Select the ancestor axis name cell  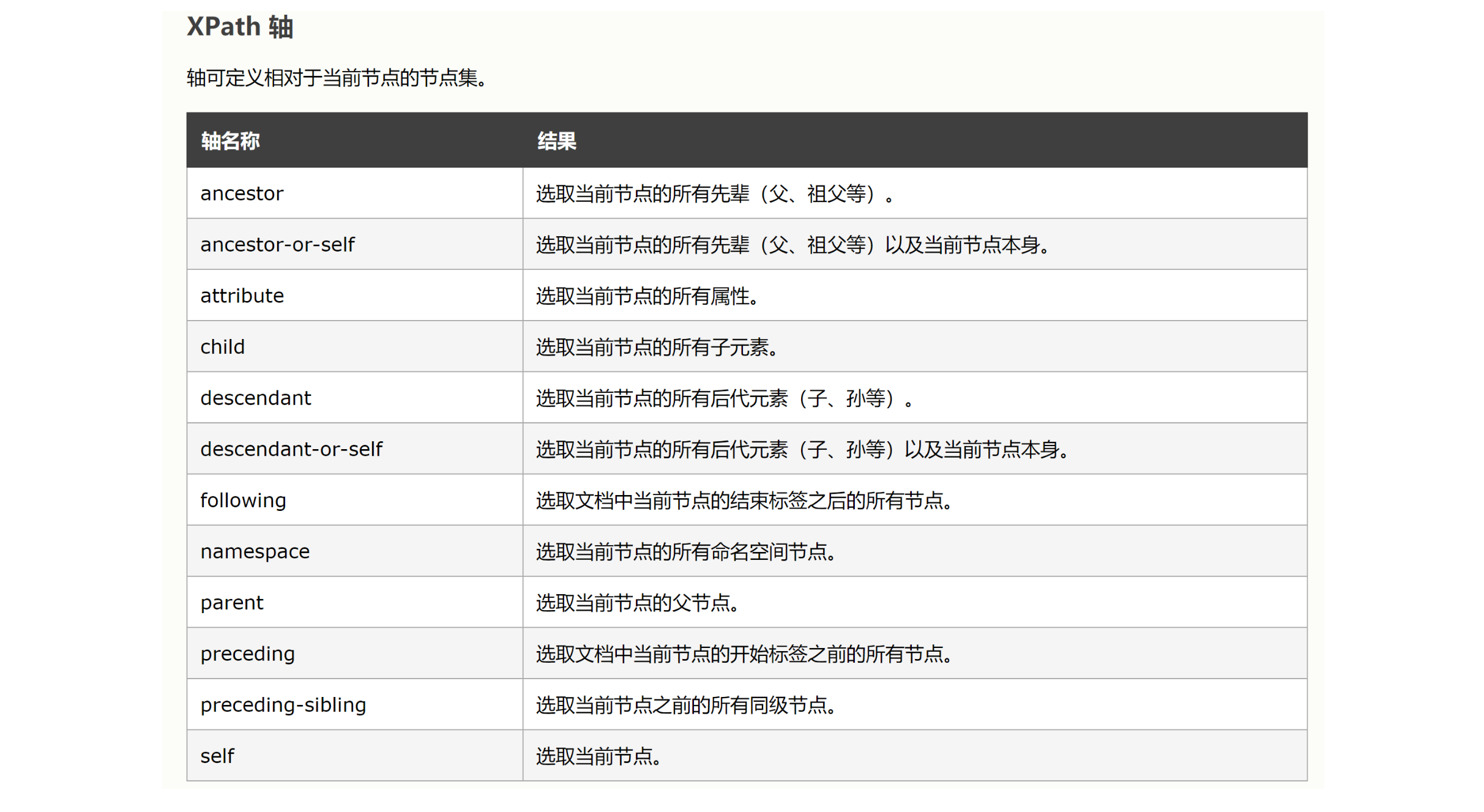pos(242,193)
